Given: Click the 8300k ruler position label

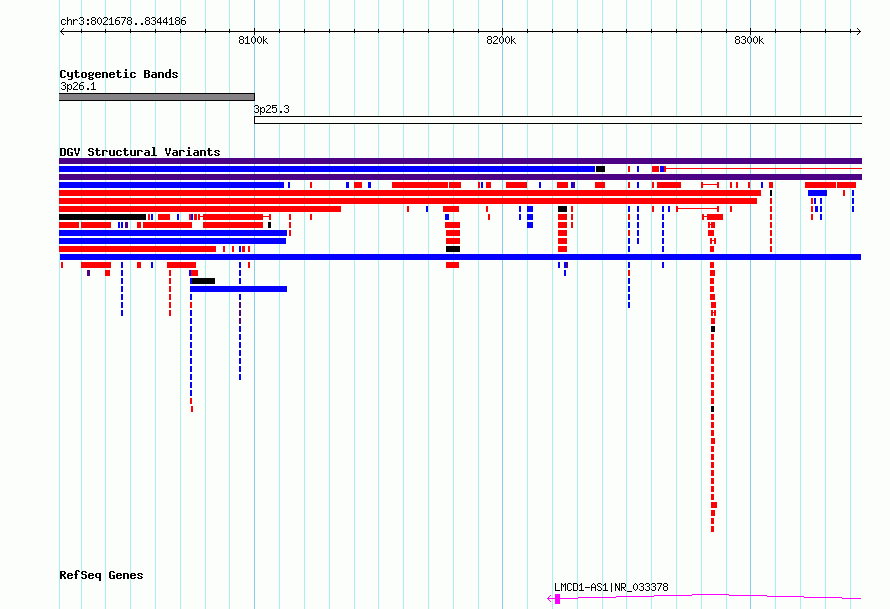Looking at the screenshot, I should (x=749, y=40).
